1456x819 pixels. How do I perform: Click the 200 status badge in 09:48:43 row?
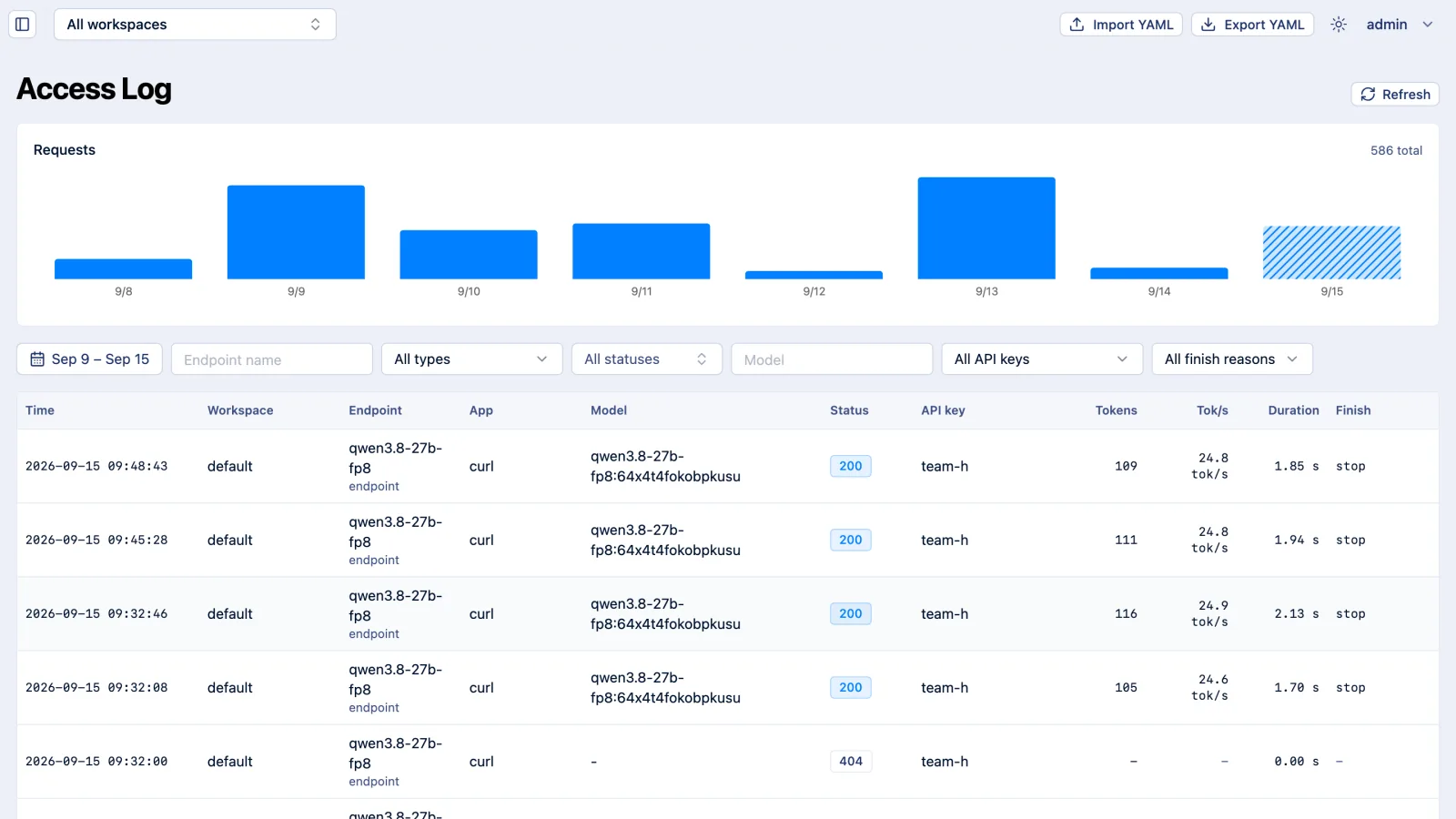(851, 466)
